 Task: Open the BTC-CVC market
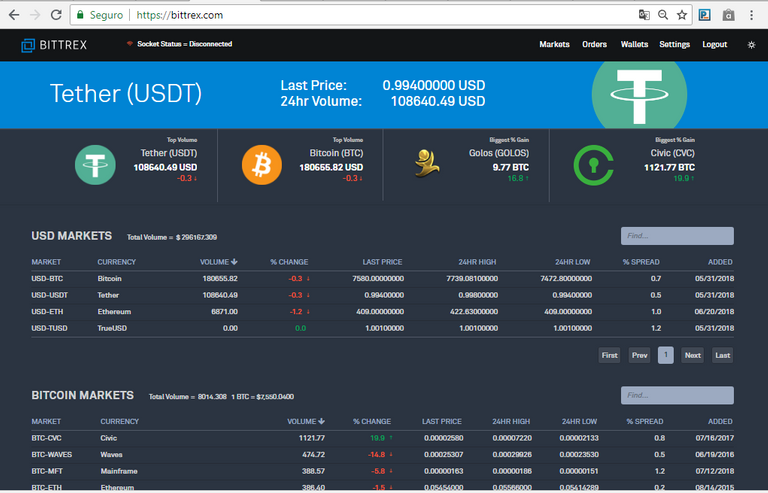click(x=47, y=438)
